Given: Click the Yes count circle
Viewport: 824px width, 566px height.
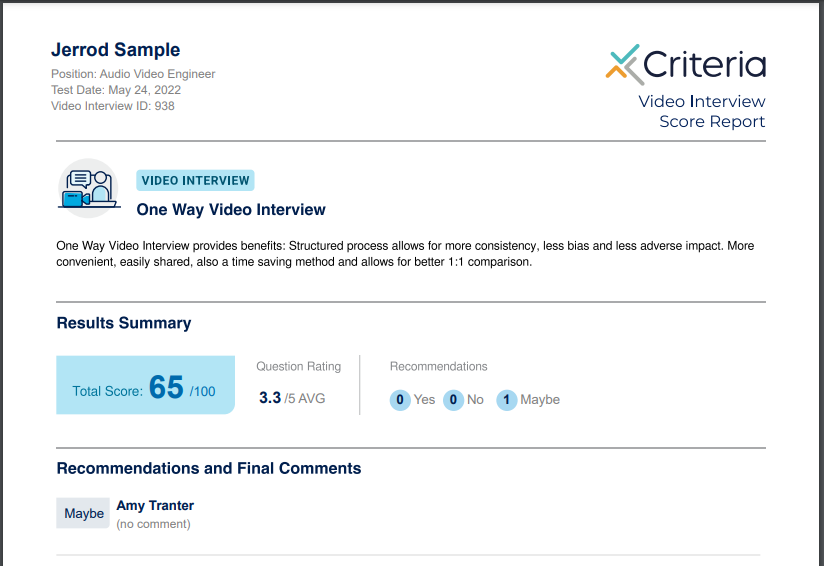Looking at the screenshot, I should click(x=400, y=400).
